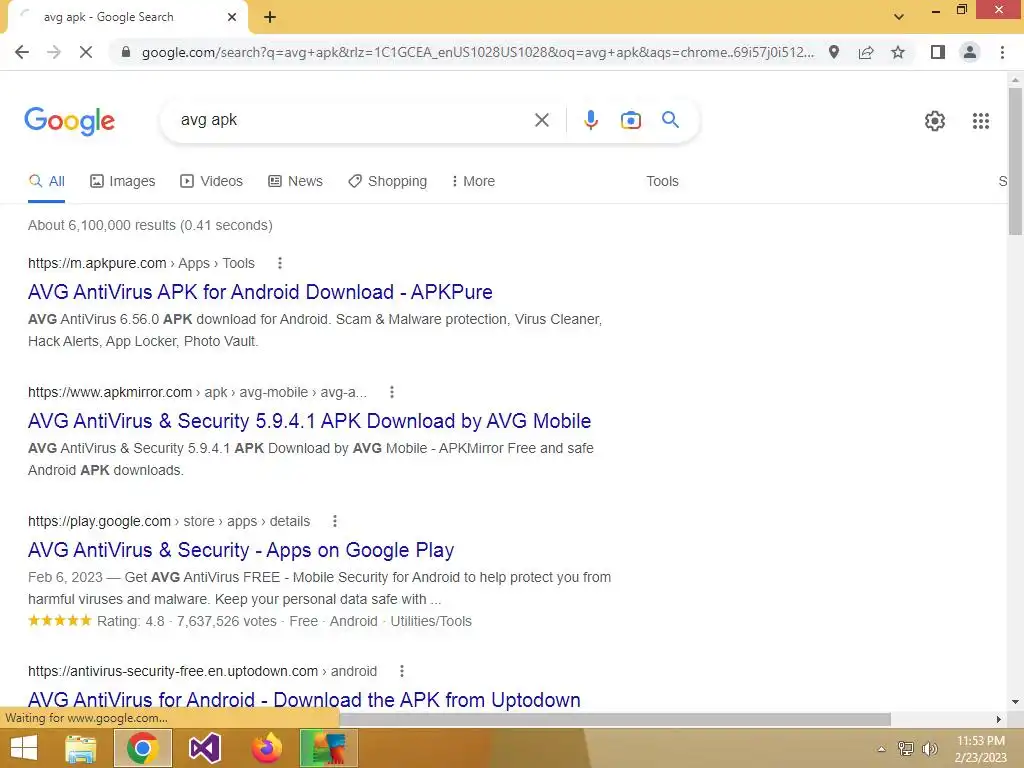Click the location pin icon in address bar
Screen dimensions: 1024x768
click(834, 52)
